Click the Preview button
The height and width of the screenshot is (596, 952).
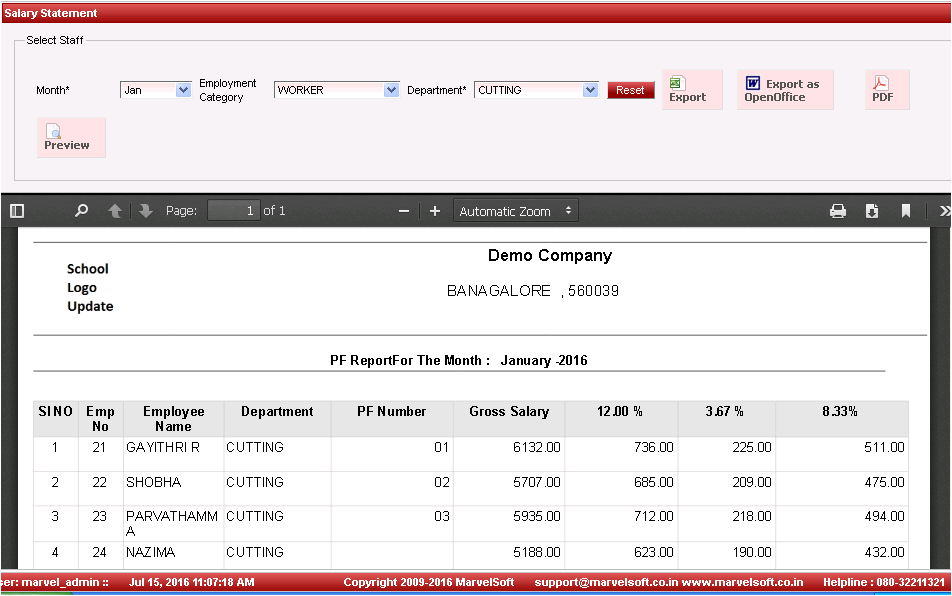pos(70,138)
